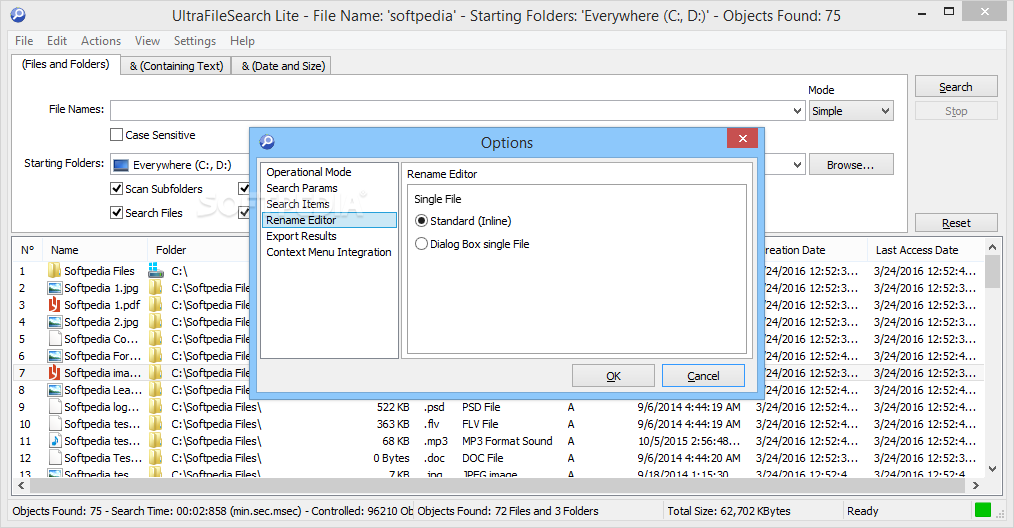Confirm Options with OK button
The width and height of the screenshot is (1014, 528).
[613, 376]
